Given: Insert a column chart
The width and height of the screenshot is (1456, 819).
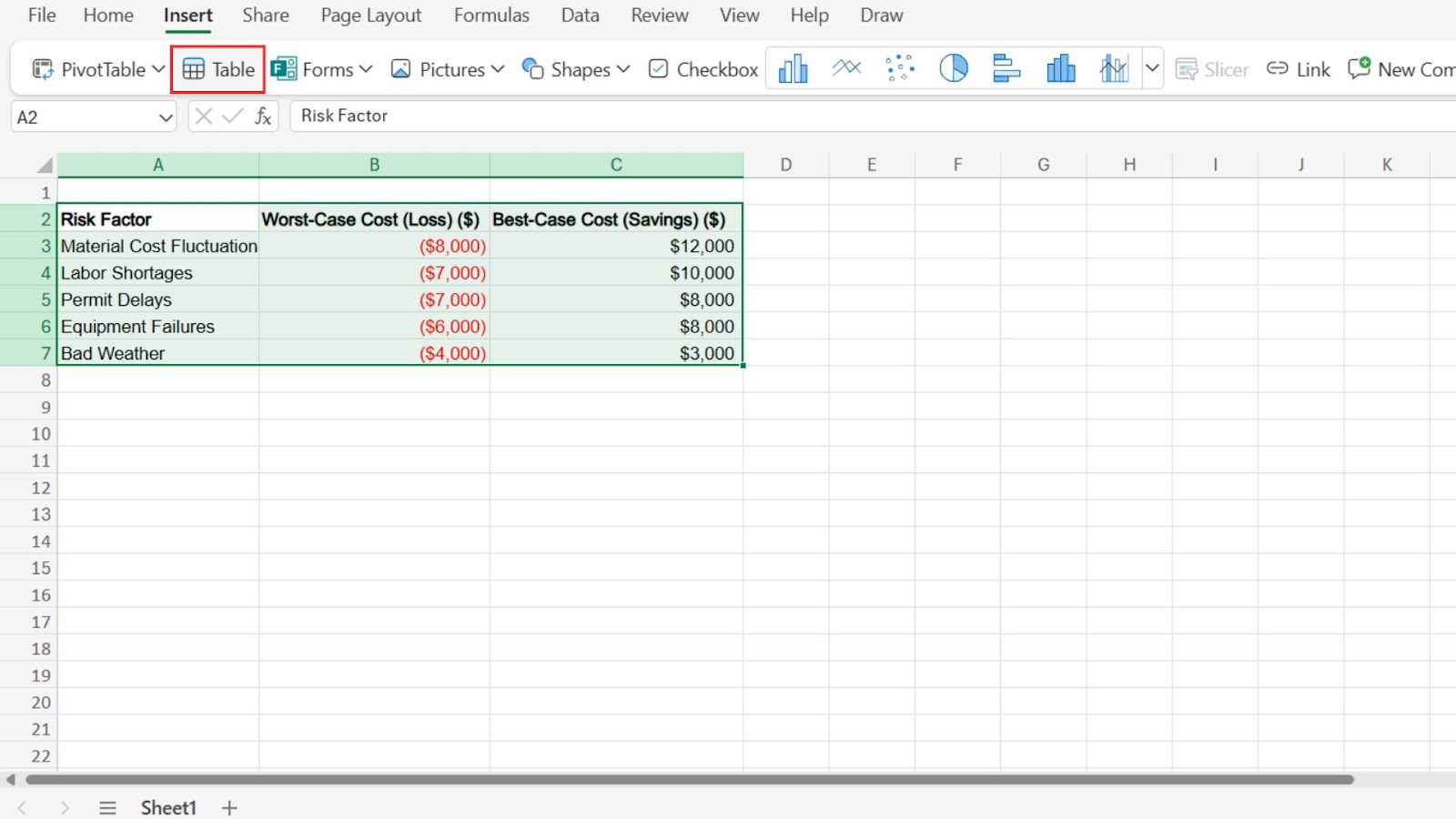Looking at the screenshot, I should 793,69.
